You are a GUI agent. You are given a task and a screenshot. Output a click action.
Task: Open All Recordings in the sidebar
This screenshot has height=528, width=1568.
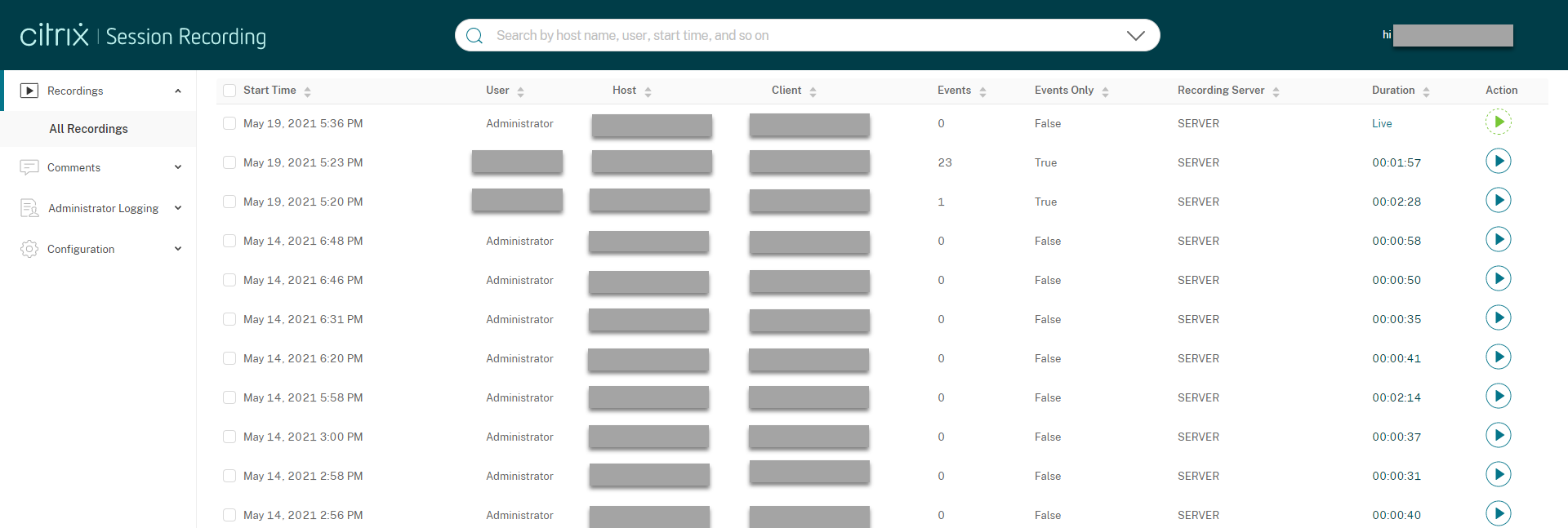tap(88, 129)
